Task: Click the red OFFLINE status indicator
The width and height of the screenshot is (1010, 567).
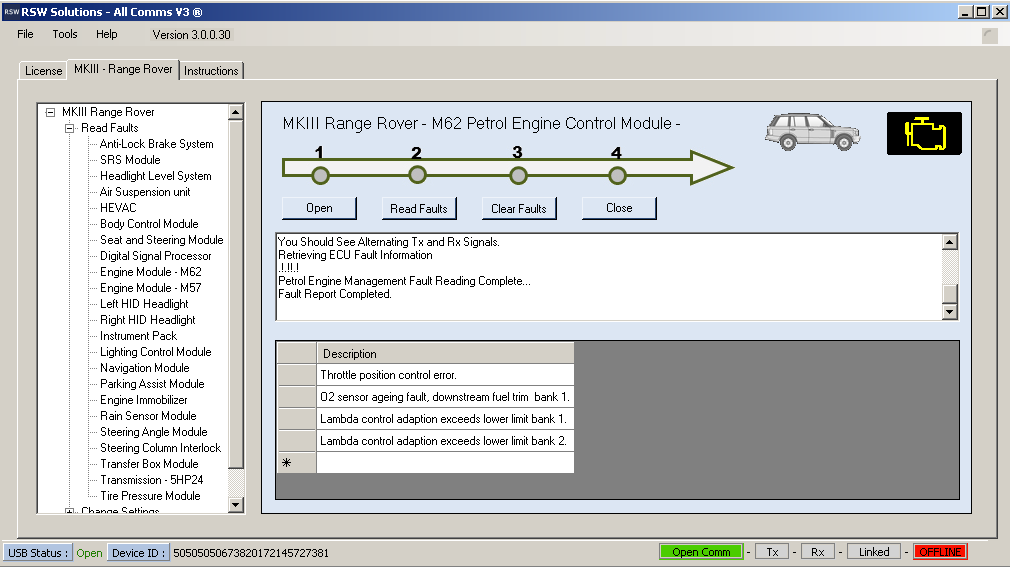Action: [x=940, y=552]
